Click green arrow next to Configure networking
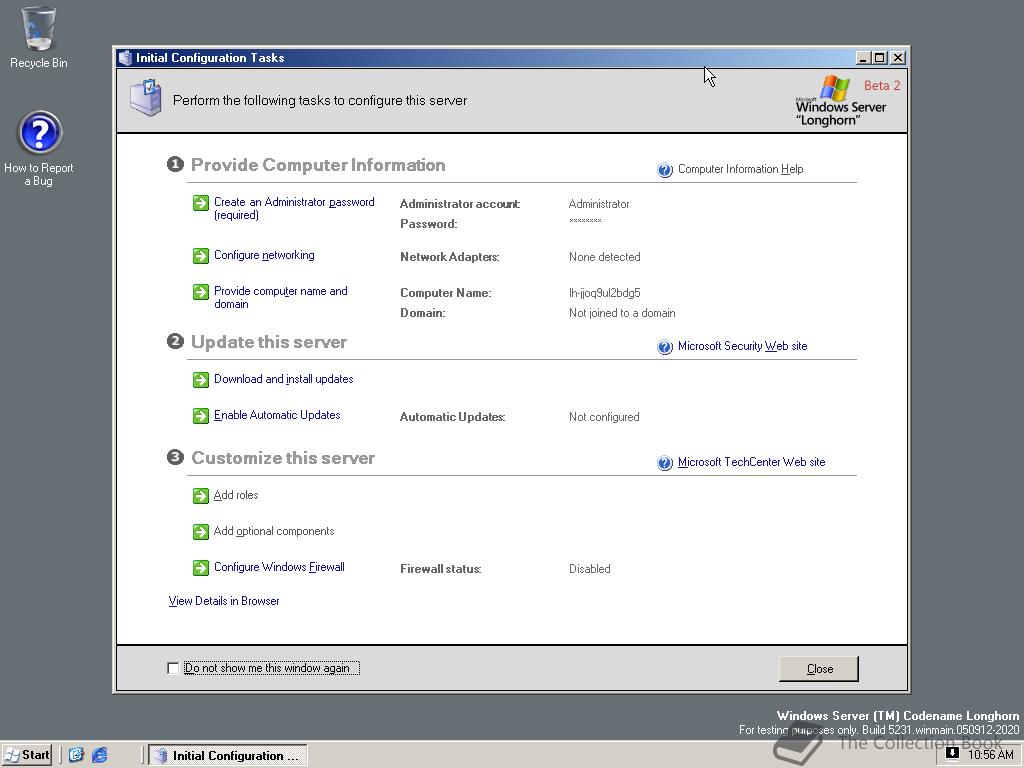Screen dimensions: 1024x768 [x=200, y=255]
